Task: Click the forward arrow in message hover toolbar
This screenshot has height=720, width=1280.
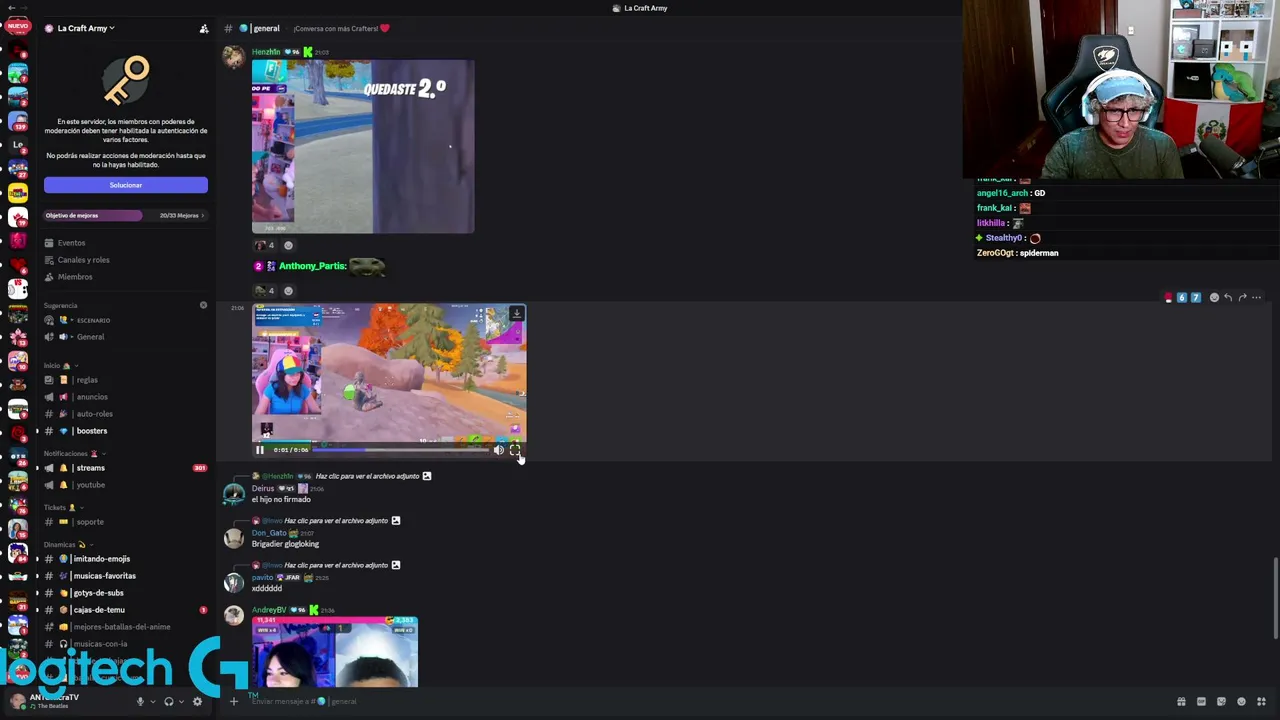Action: click(1242, 298)
